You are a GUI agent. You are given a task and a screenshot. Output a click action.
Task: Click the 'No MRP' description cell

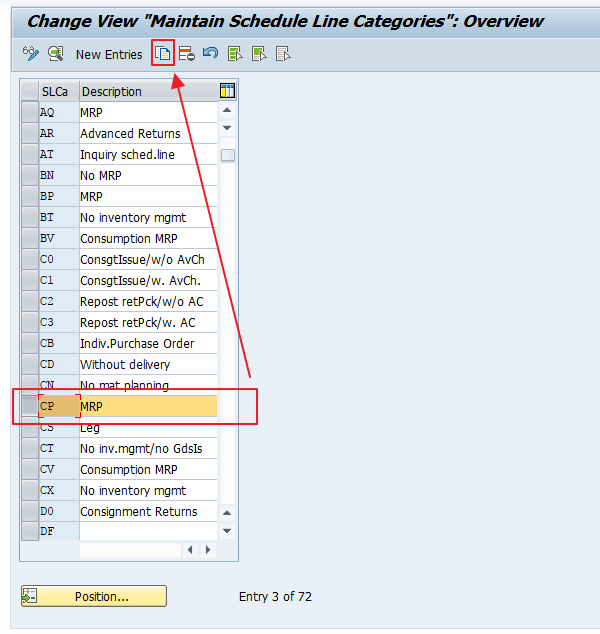coord(148,175)
